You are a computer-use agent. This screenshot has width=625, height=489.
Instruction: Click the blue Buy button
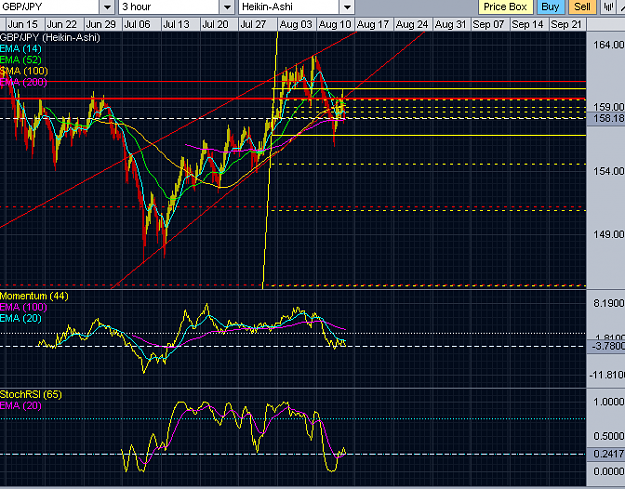[x=550, y=7]
